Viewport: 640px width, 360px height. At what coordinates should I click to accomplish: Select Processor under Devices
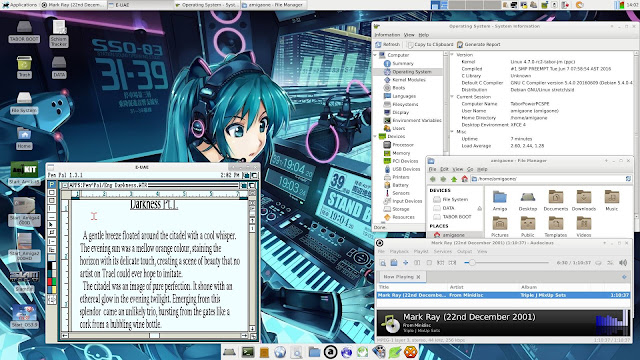pyautogui.click(x=398, y=144)
